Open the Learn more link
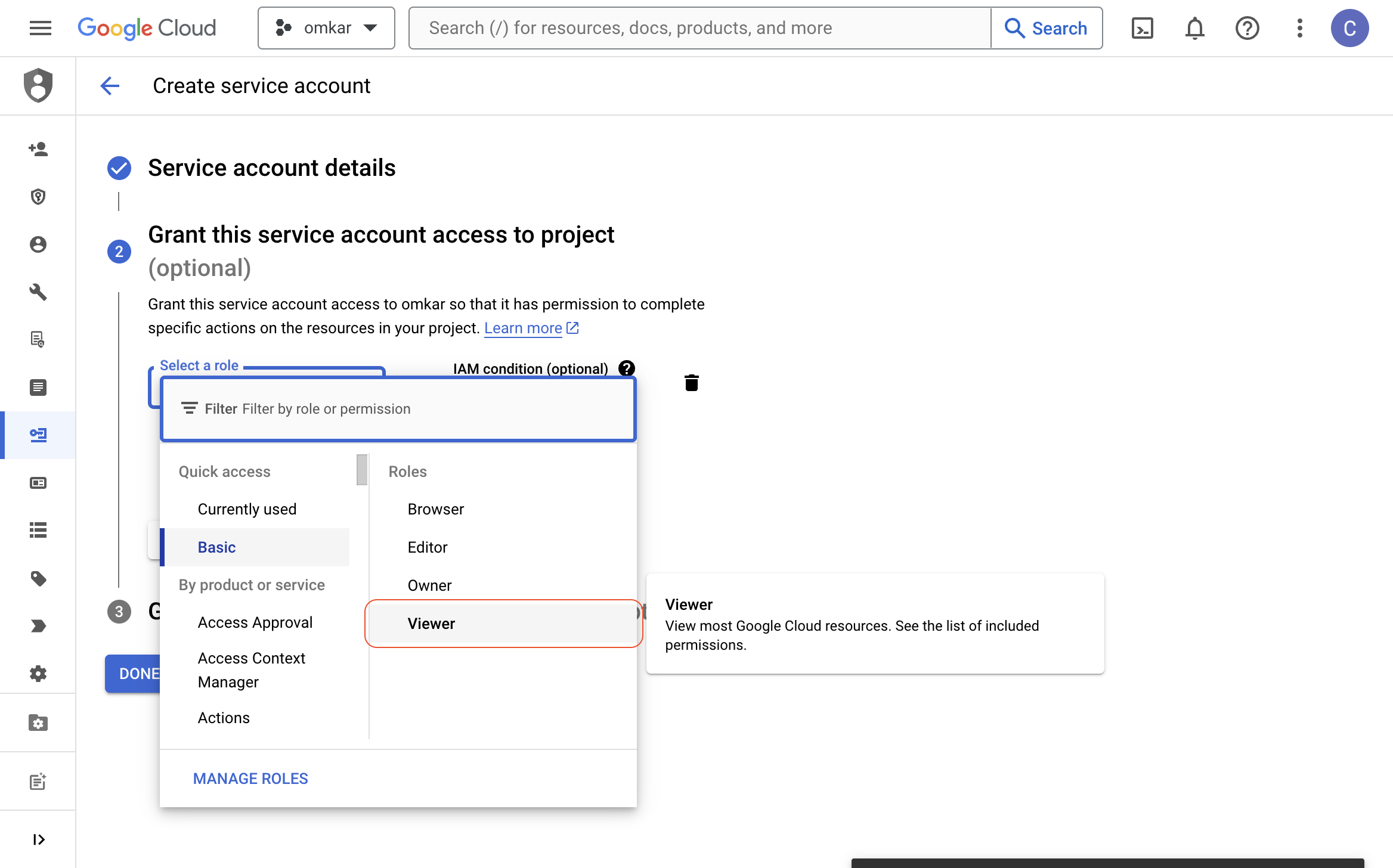The width and height of the screenshot is (1393, 868). 523,328
